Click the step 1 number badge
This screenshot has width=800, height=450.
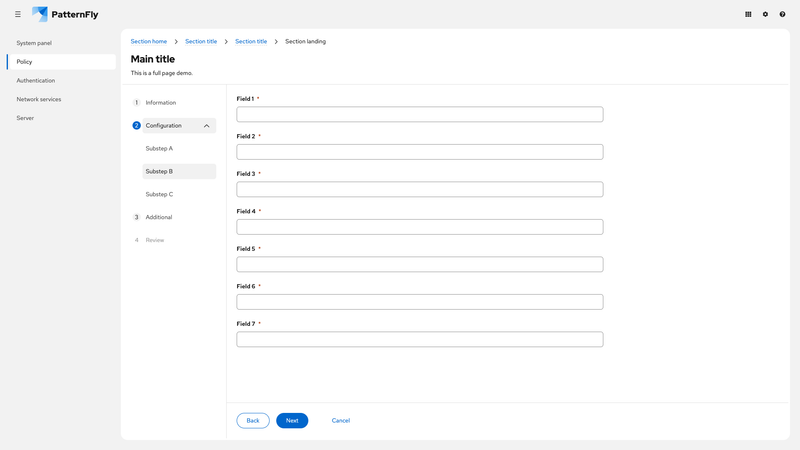point(136,103)
